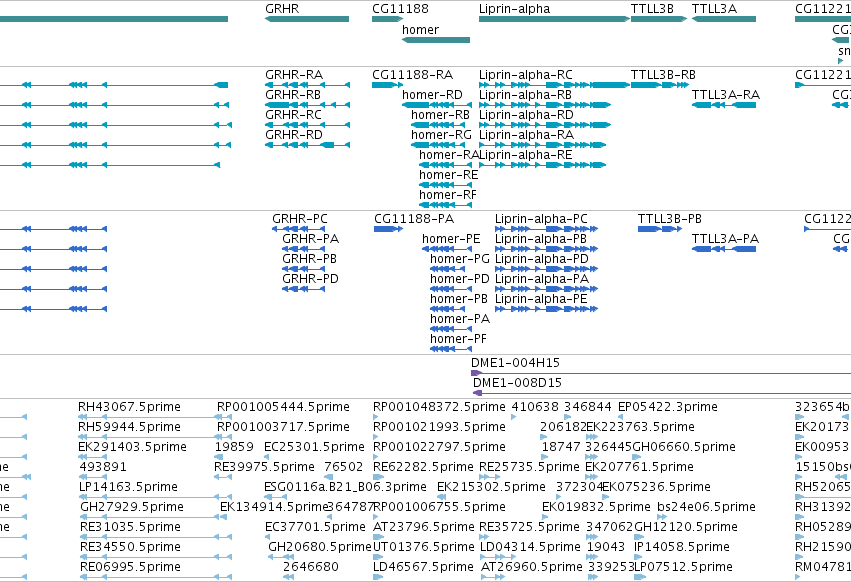Screen dimensions: 851x582
Task: Click the CG11188-PA protein feature
Action: point(389,230)
